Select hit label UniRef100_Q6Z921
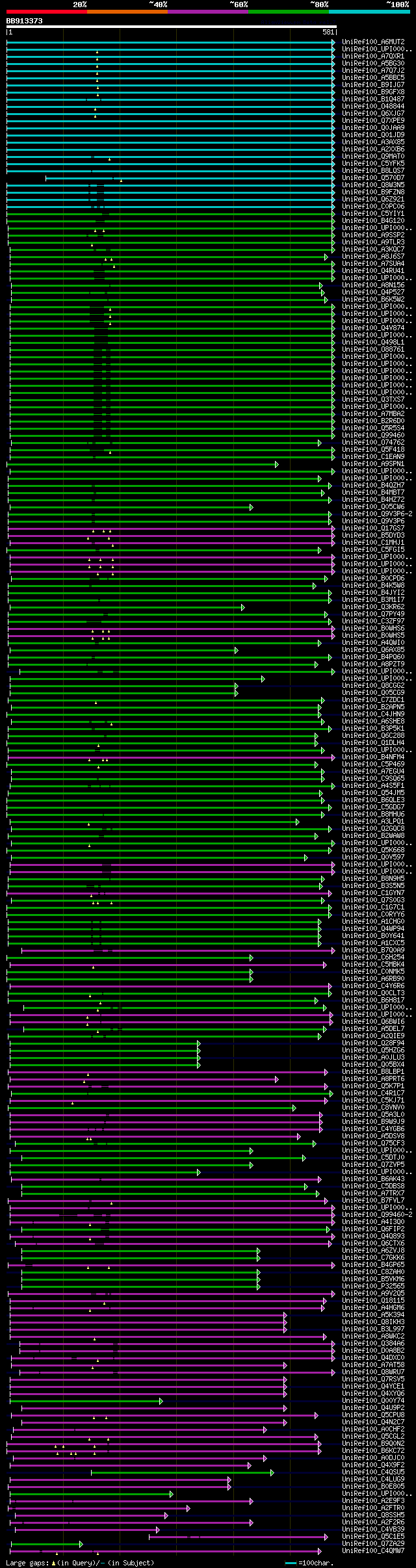This screenshot has height=1568, width=416. point(373,200)
